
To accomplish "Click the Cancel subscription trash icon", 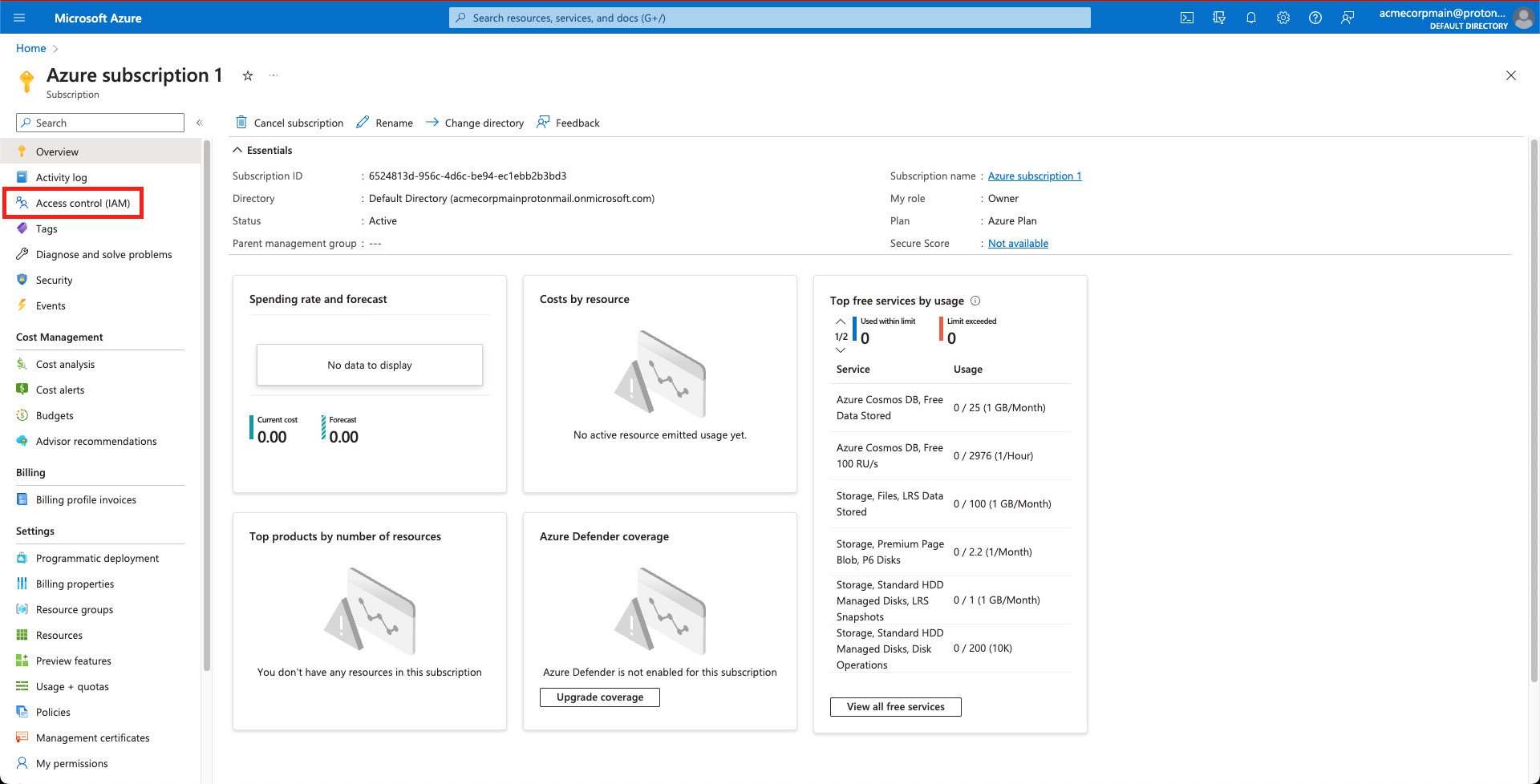I will coord(241,122).
